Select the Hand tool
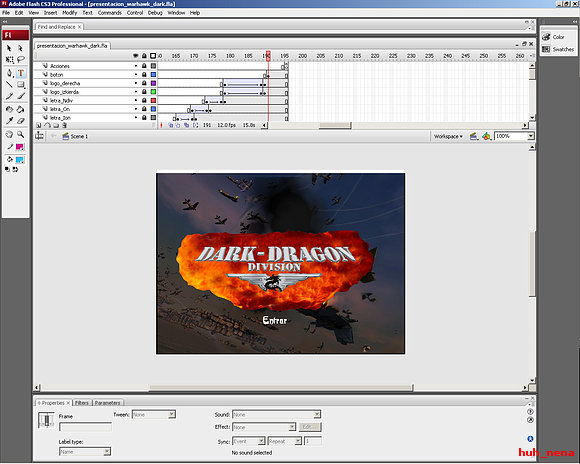 click(x=9, y=134)
